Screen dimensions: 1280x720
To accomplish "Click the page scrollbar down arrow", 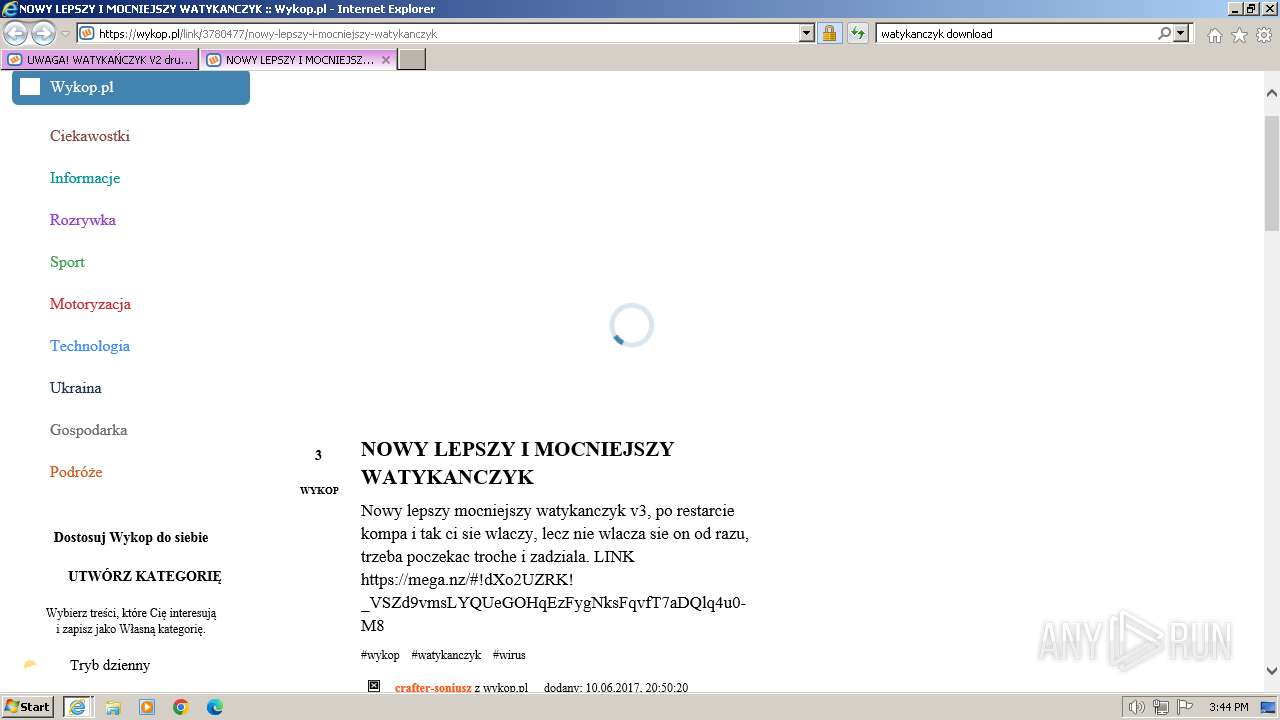I will click(1272, 671).
